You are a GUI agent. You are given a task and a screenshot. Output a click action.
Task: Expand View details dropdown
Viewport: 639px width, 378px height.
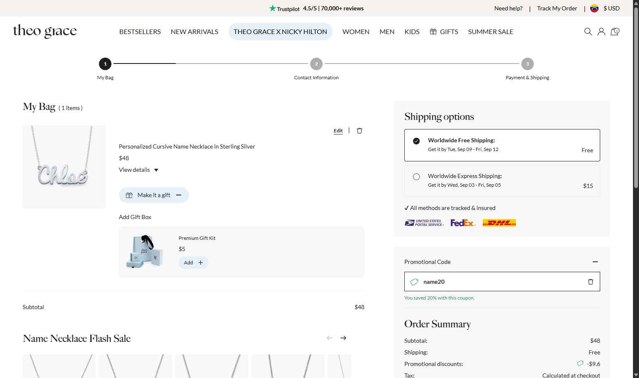click(x=138, y=170)
